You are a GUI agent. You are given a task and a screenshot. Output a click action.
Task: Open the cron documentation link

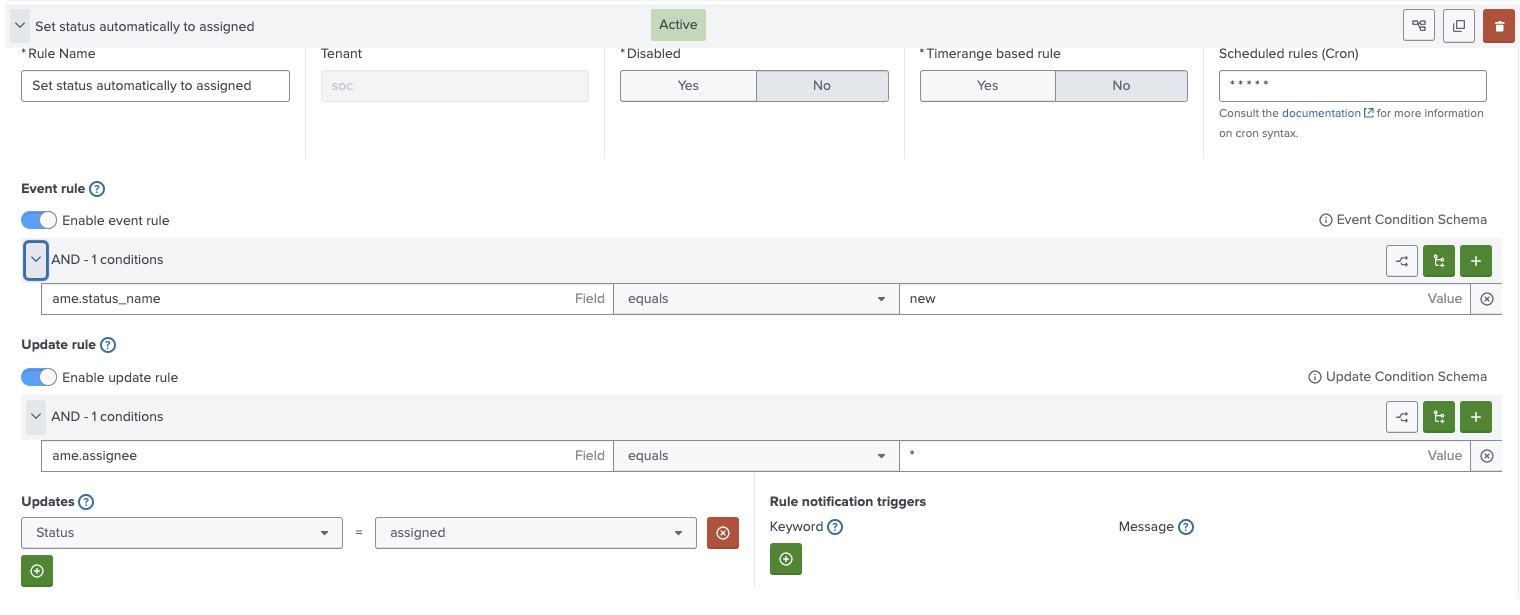[x=1321, y=114]
